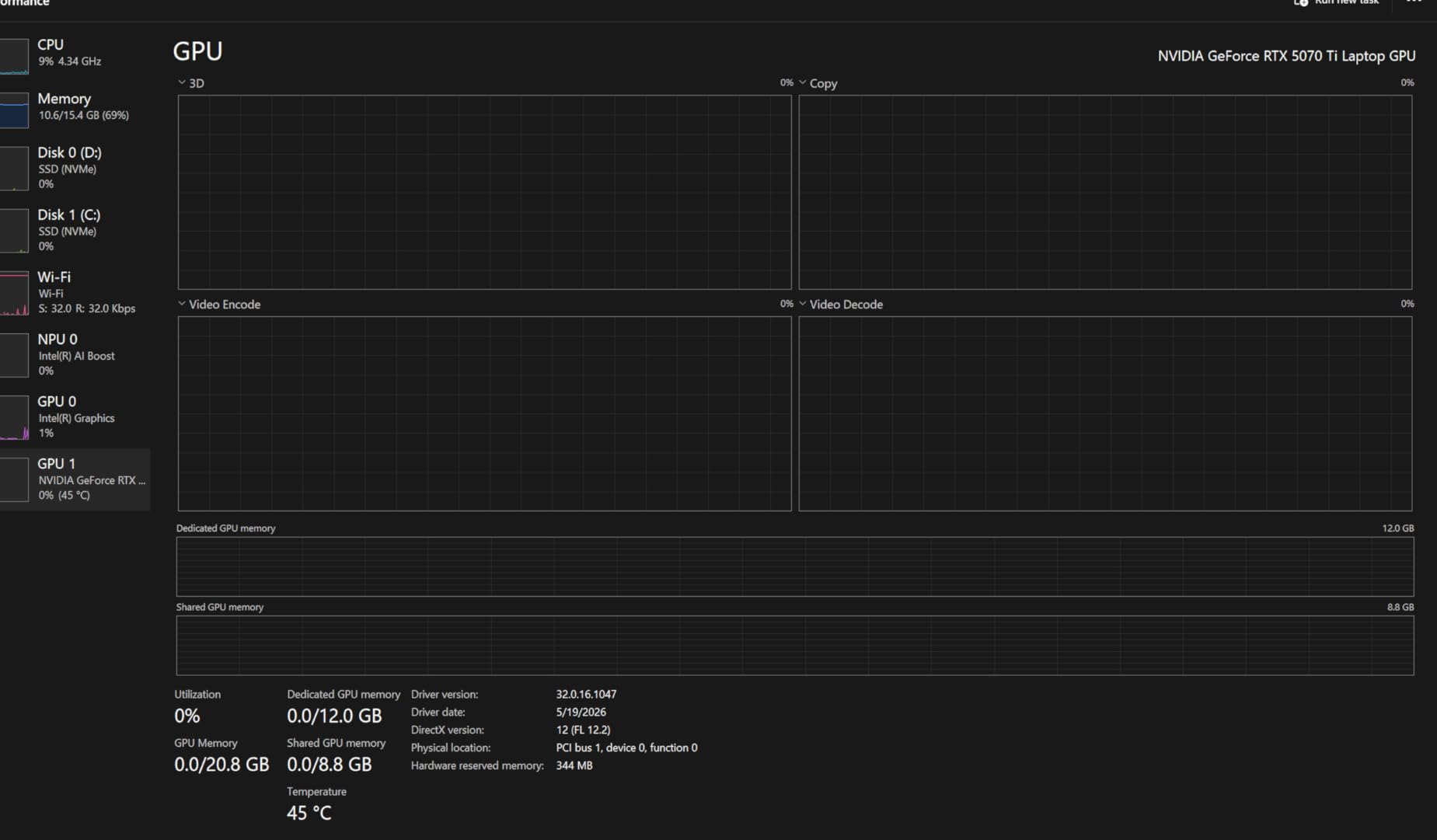
Task: Click the NVIDIA GeForce RTX 5070 Ti Laptop GPU title
Action: 1286,56
